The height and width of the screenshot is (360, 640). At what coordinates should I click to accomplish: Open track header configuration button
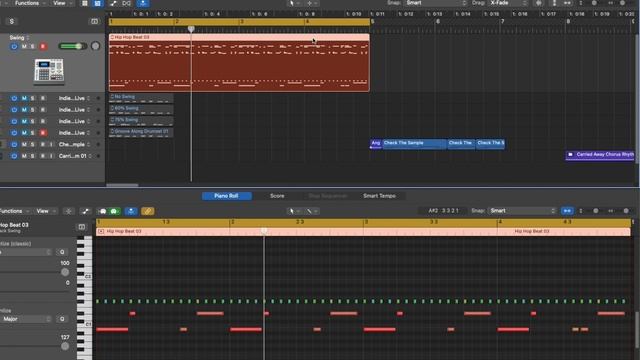(94, 21)
